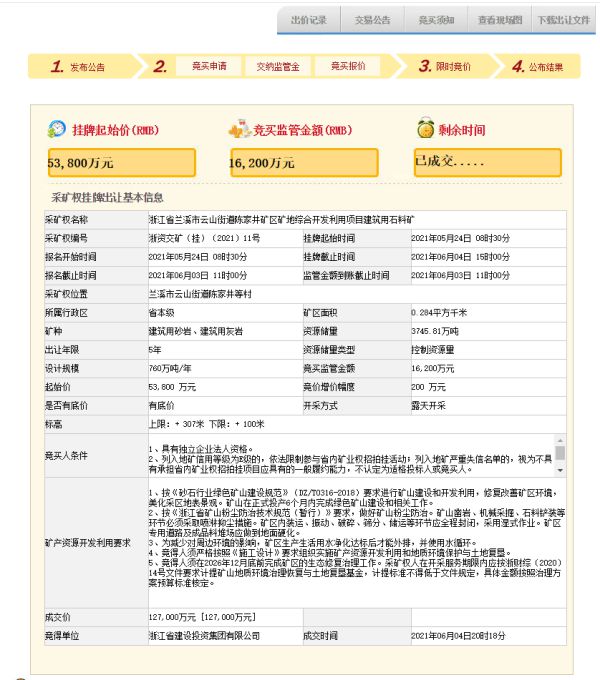
Task: Click step 1 发布公告
Action: 79,67
